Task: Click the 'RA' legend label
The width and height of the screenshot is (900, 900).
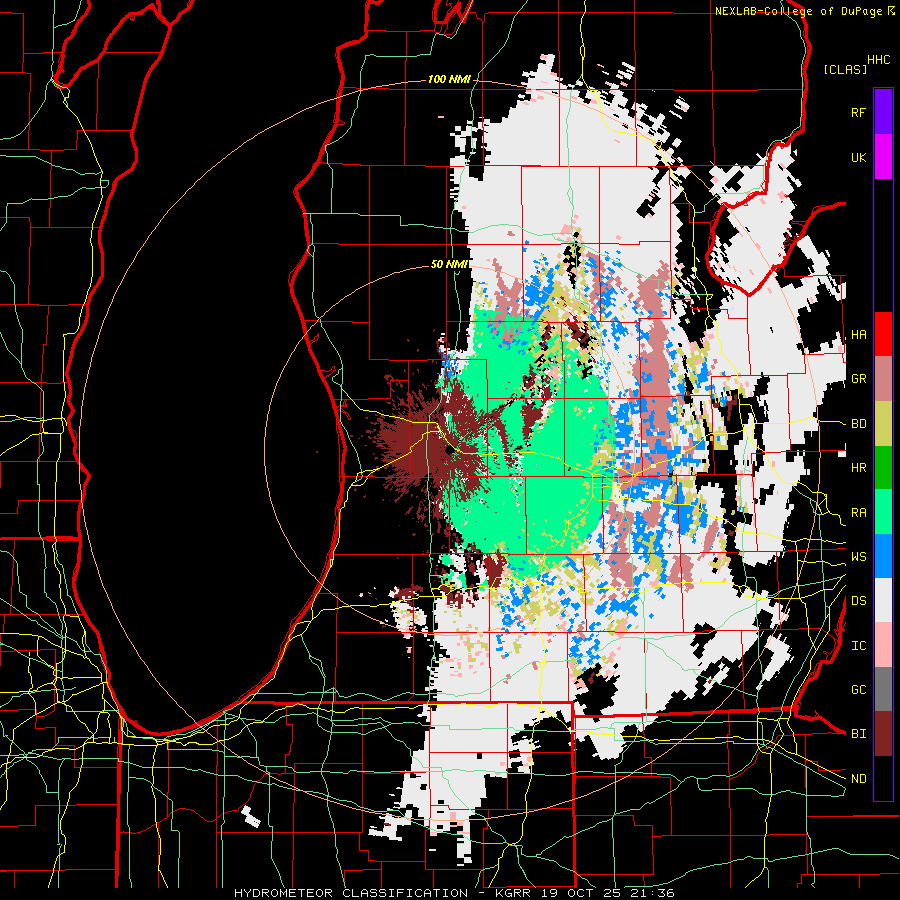Action: 858,513
